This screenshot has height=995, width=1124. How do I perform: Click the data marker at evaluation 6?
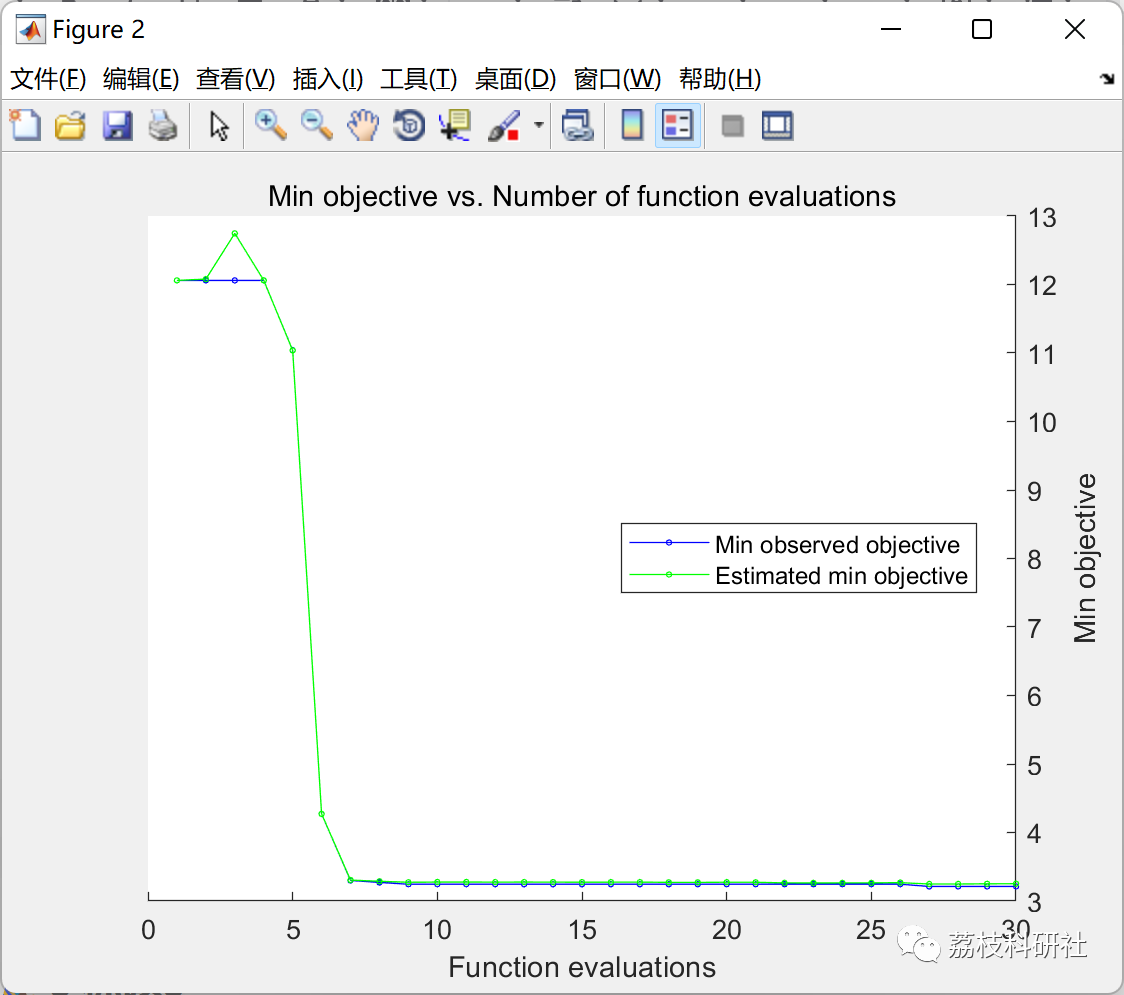pos(321,814)
